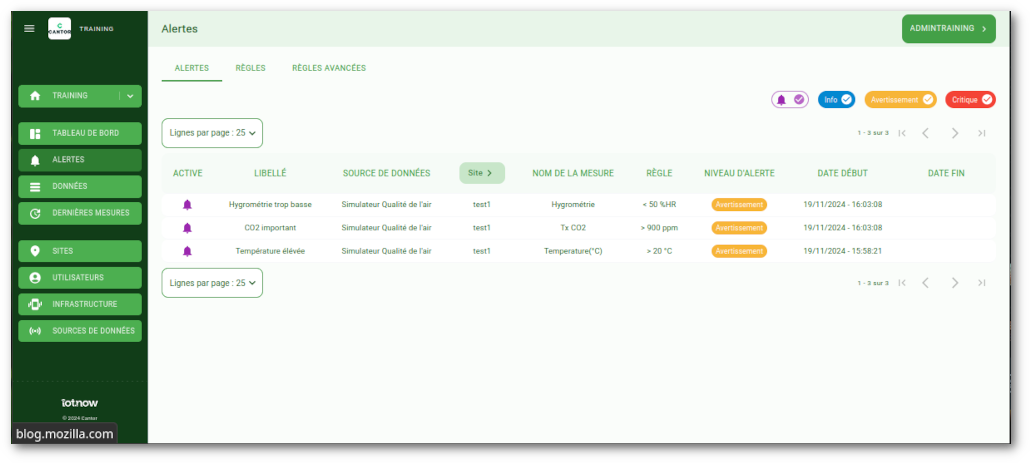The image size is (1030, 463).
Task: Expand the TRAINING site selector dropdown
Action: click(x=130, y=96)
